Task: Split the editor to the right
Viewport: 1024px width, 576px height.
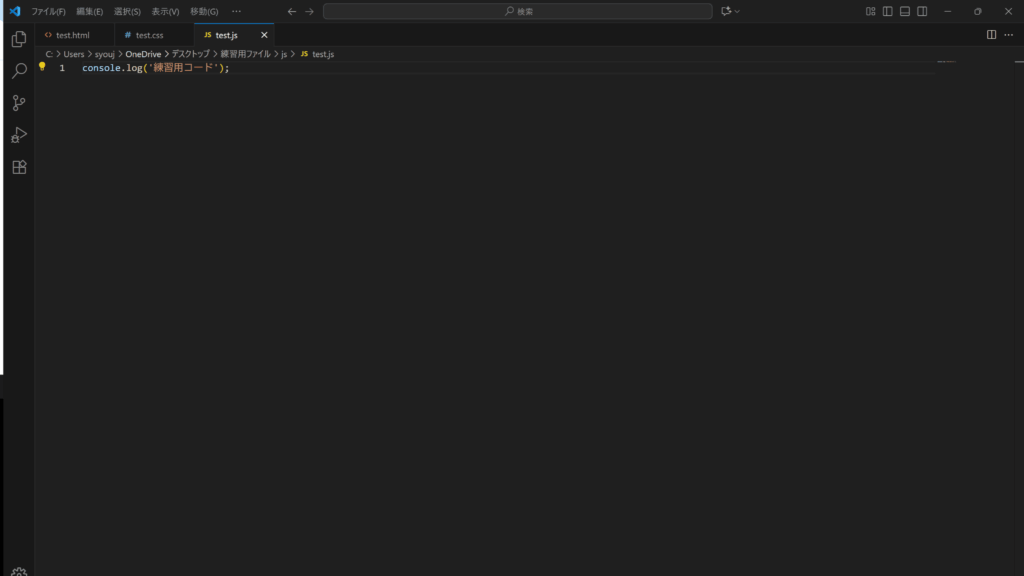Action: click(991, 35)
